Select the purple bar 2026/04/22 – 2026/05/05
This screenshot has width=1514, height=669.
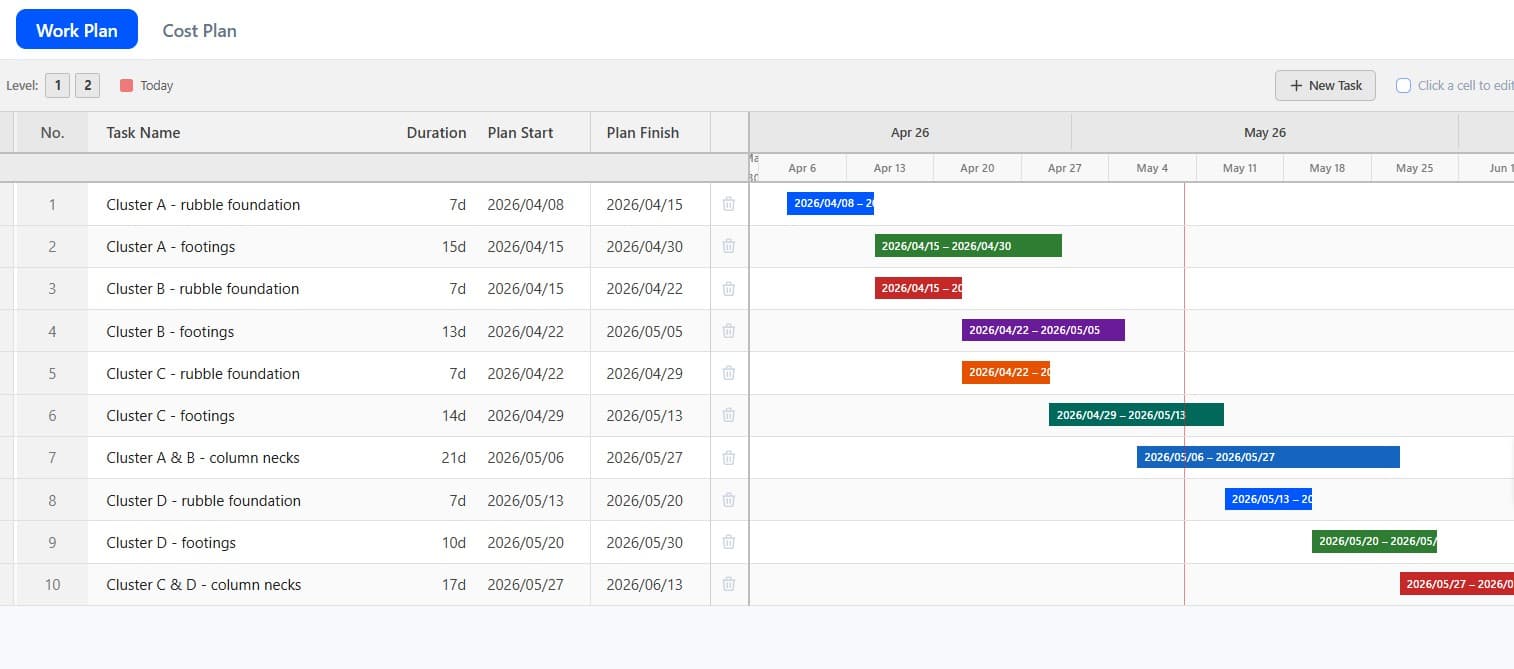pos(1043,330)
